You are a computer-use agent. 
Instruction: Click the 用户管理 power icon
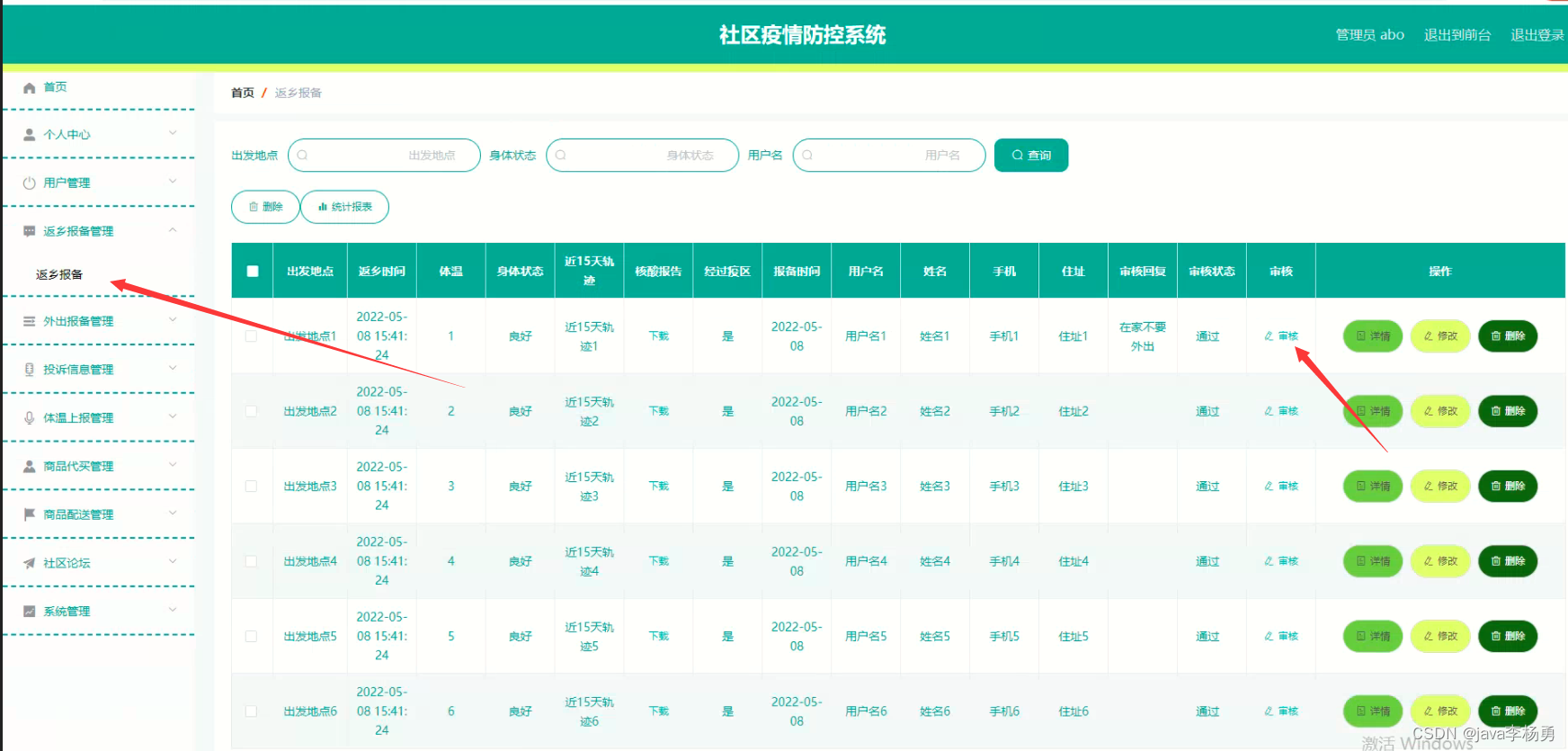(30, 183)
